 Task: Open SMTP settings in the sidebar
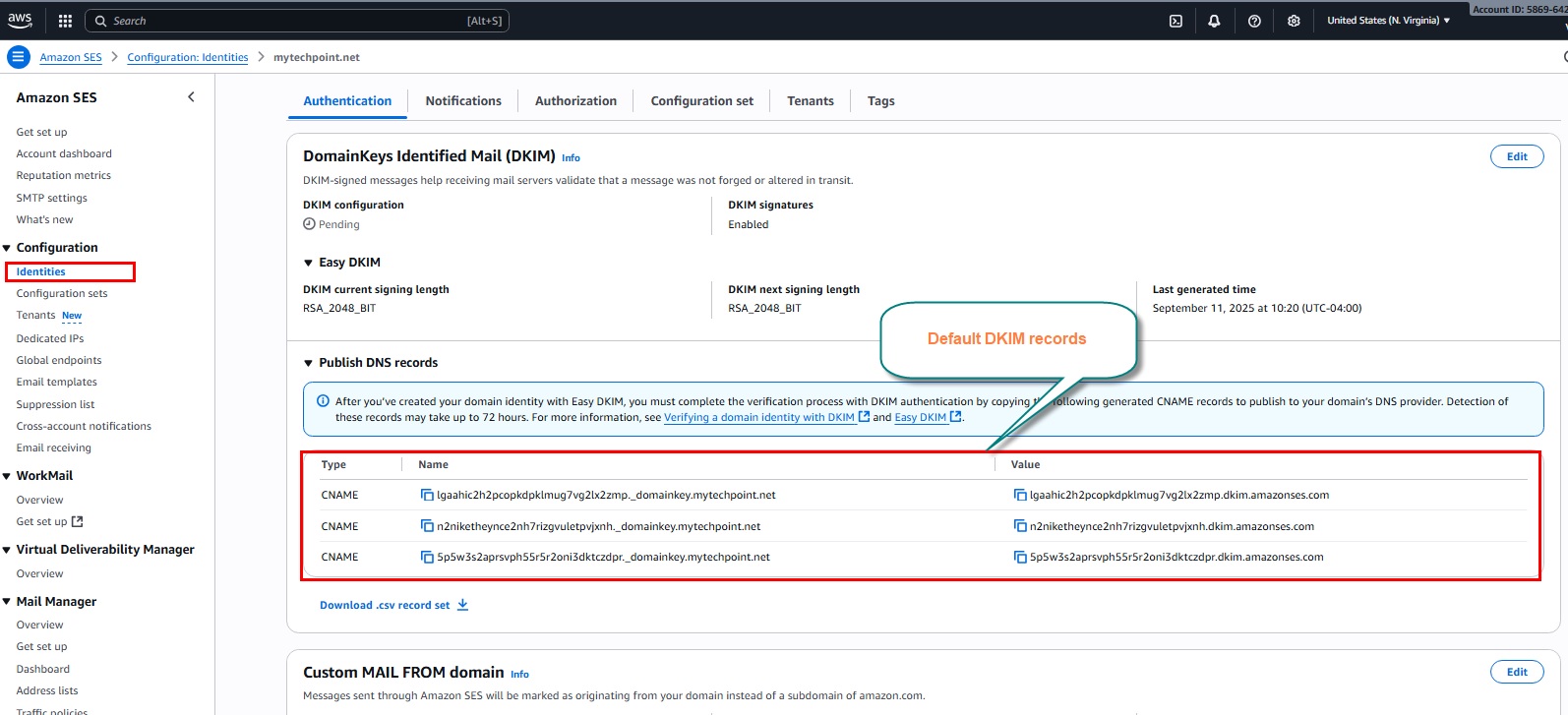pos(52,198)
